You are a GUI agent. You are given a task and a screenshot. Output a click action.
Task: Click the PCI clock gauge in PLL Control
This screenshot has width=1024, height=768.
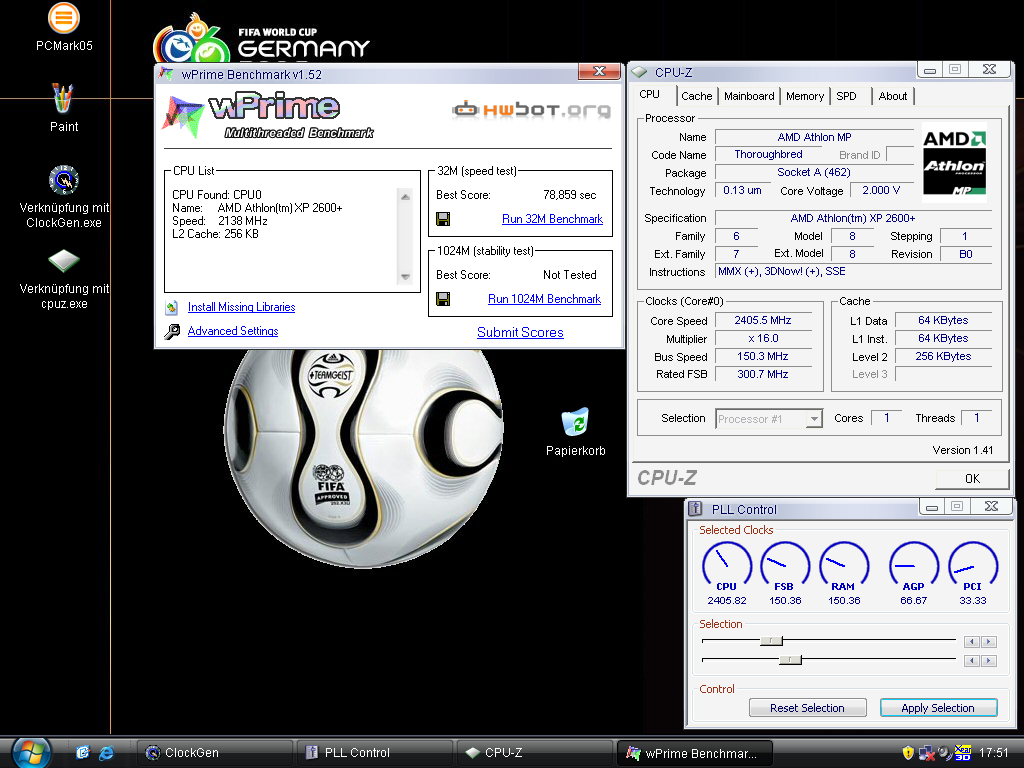[972, 566]
